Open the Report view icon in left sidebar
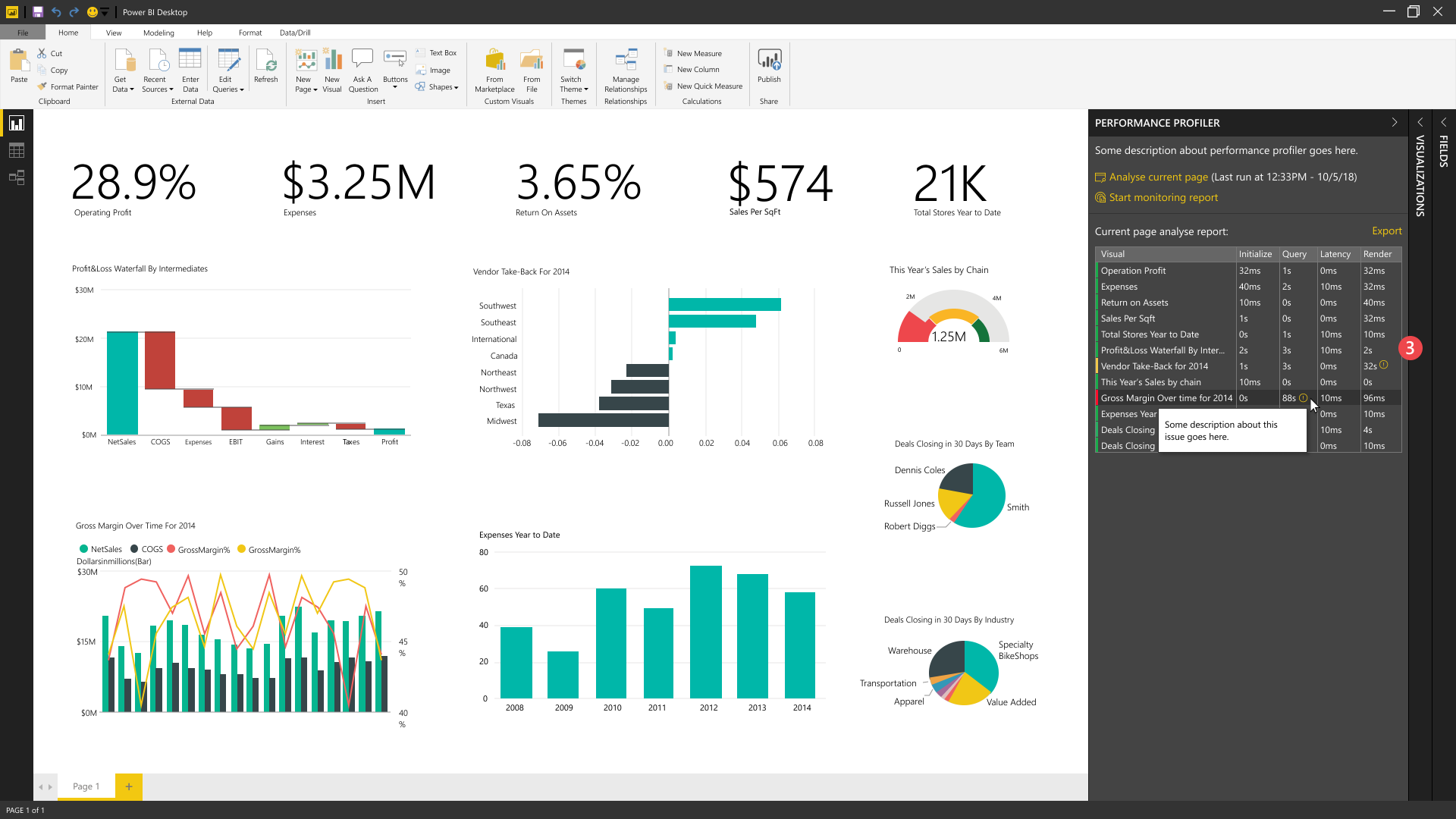This screenshot has width=1456, height=819. 17,124
